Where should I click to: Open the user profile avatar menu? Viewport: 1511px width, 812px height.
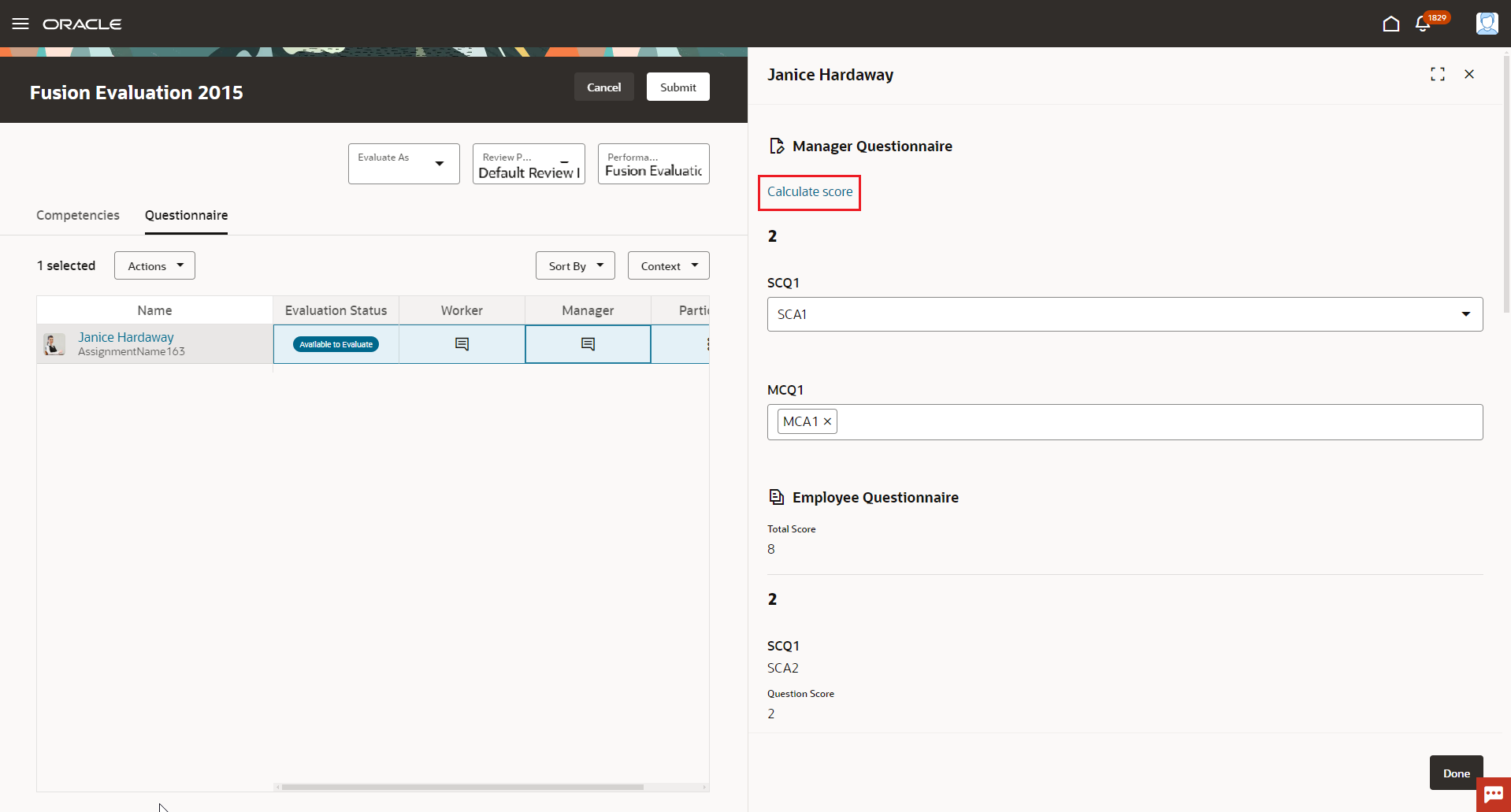[x=1487, y=24]
